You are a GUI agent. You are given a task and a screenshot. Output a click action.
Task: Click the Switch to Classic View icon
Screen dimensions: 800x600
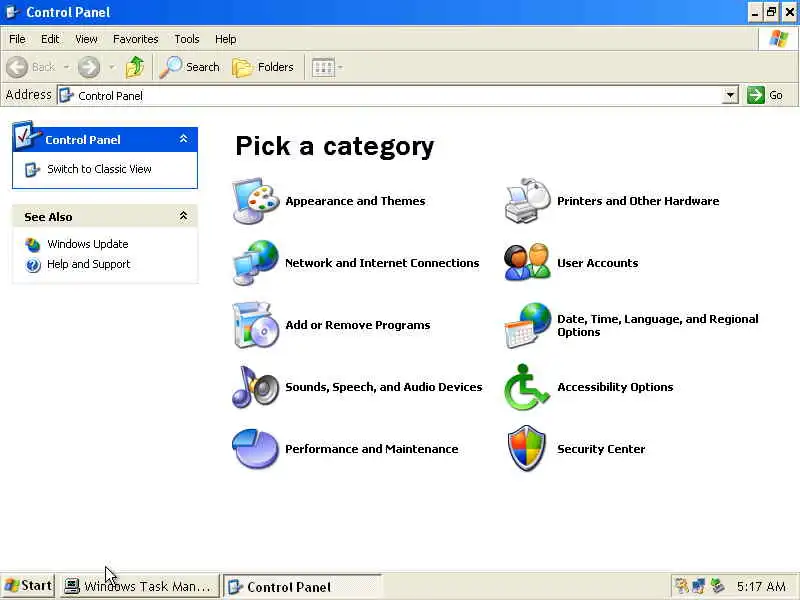point(32,169)
